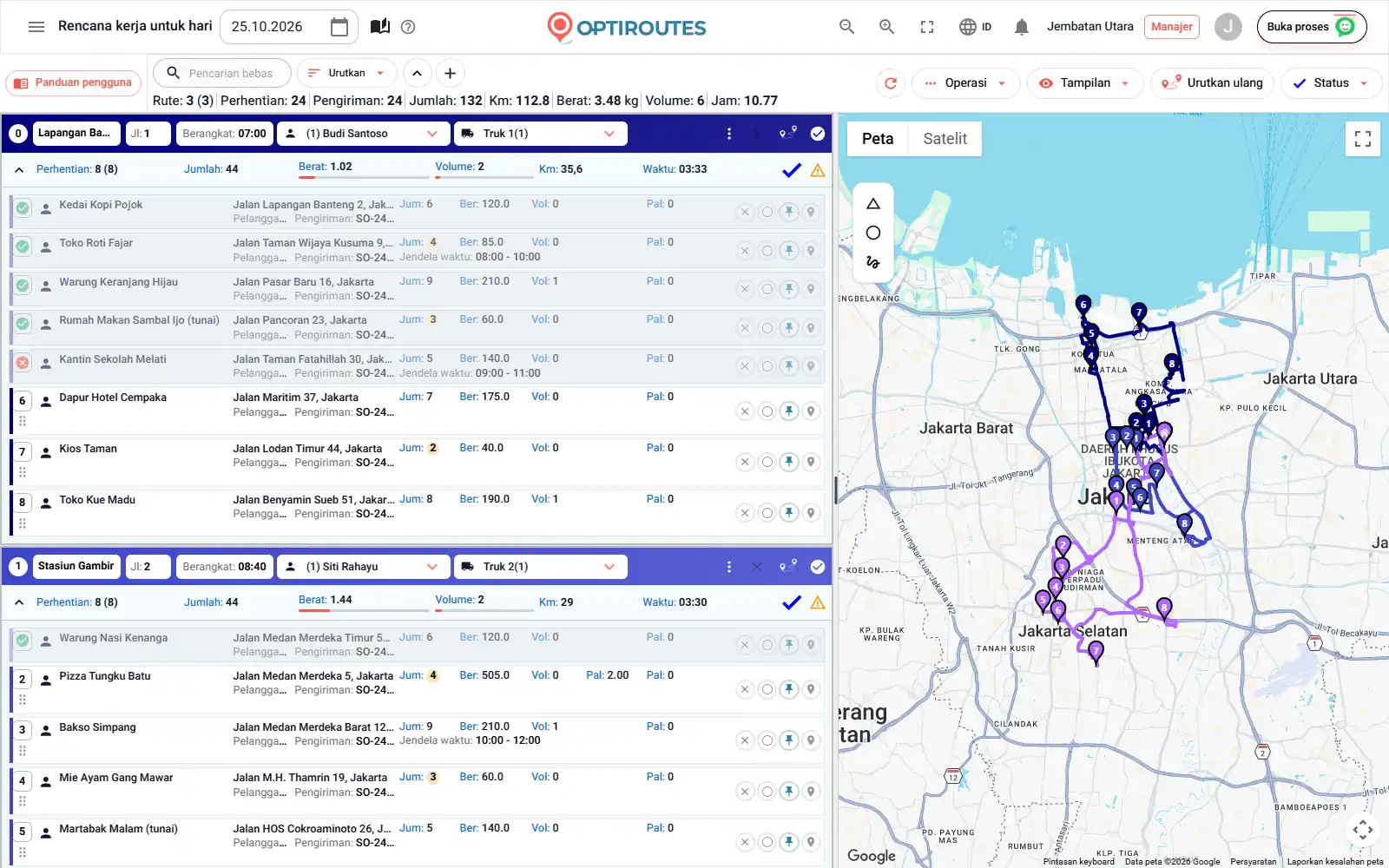
Task: Open the hamburger main menu
Action: (x=36, y=27)
